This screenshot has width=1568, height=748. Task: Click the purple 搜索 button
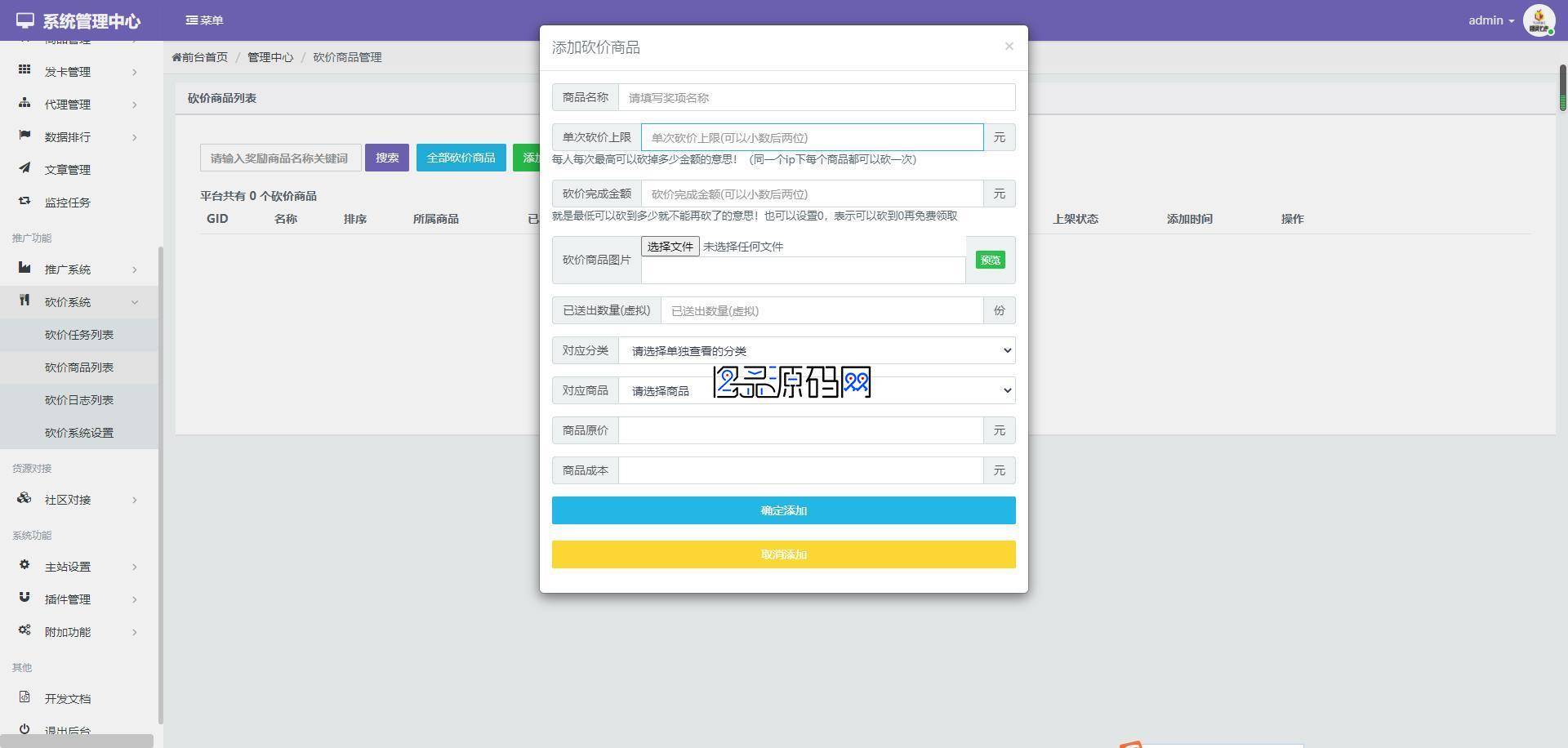pyautogui.click(x=387, y=158)
